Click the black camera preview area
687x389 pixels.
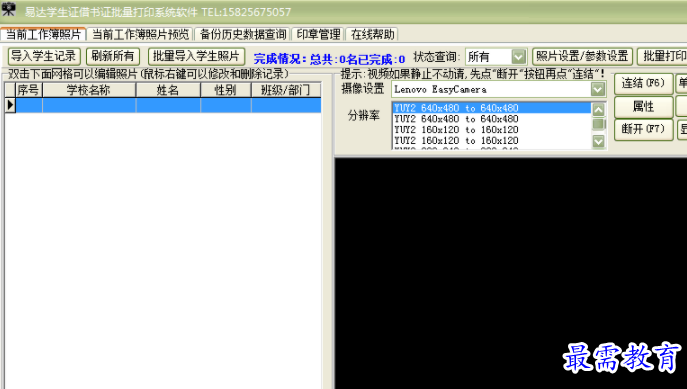pyautogui.click(x=511, y=273)
